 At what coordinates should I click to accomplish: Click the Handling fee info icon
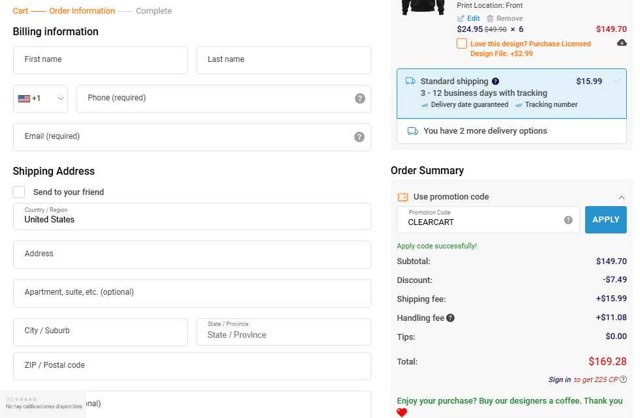[450, 318]
